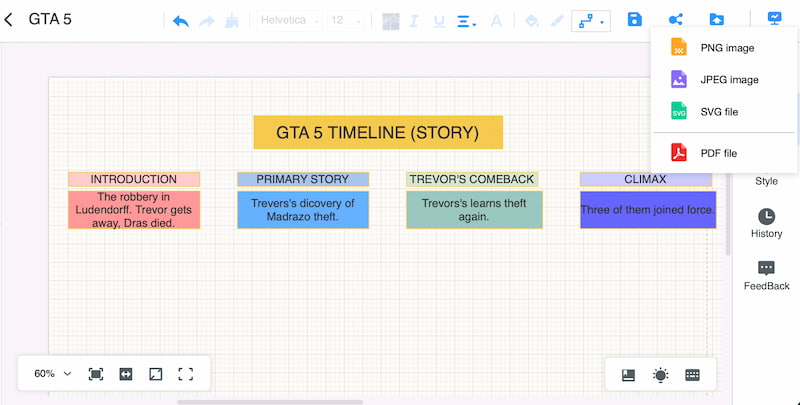Select the GTA 5 TIMELINE (STORY) title box
This screenshot has width=800, height=405.
378,133
